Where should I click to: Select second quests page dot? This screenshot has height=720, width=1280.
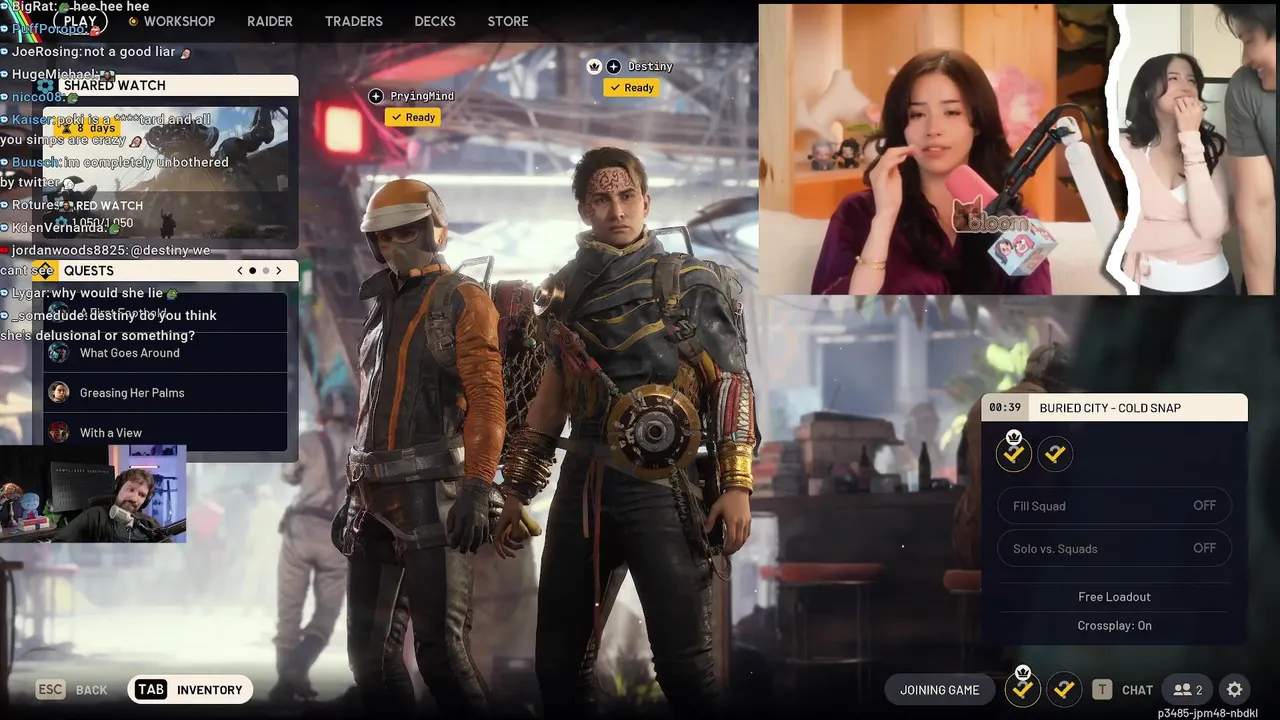266,271
